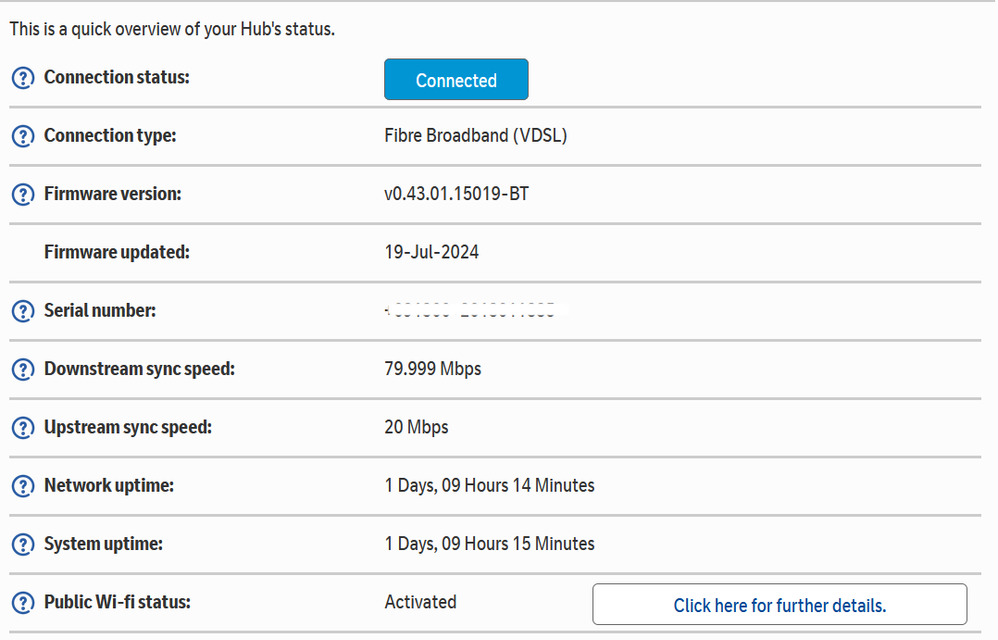Viewport: 998px width, 640px height.
Task: Click the Public Wi-fi Activated status text
Action: pos(420,602)
